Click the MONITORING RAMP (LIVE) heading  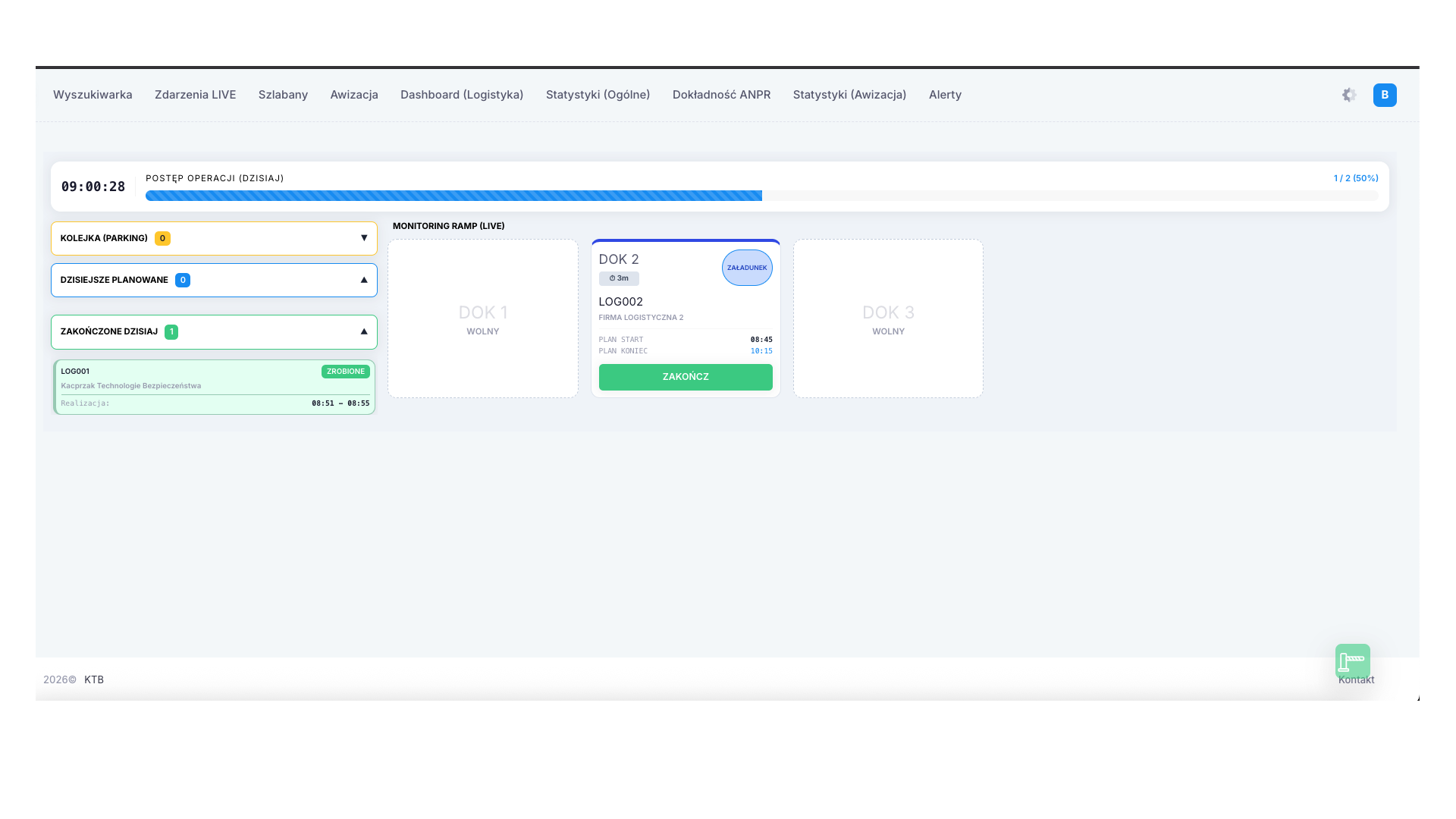(449, 226)
